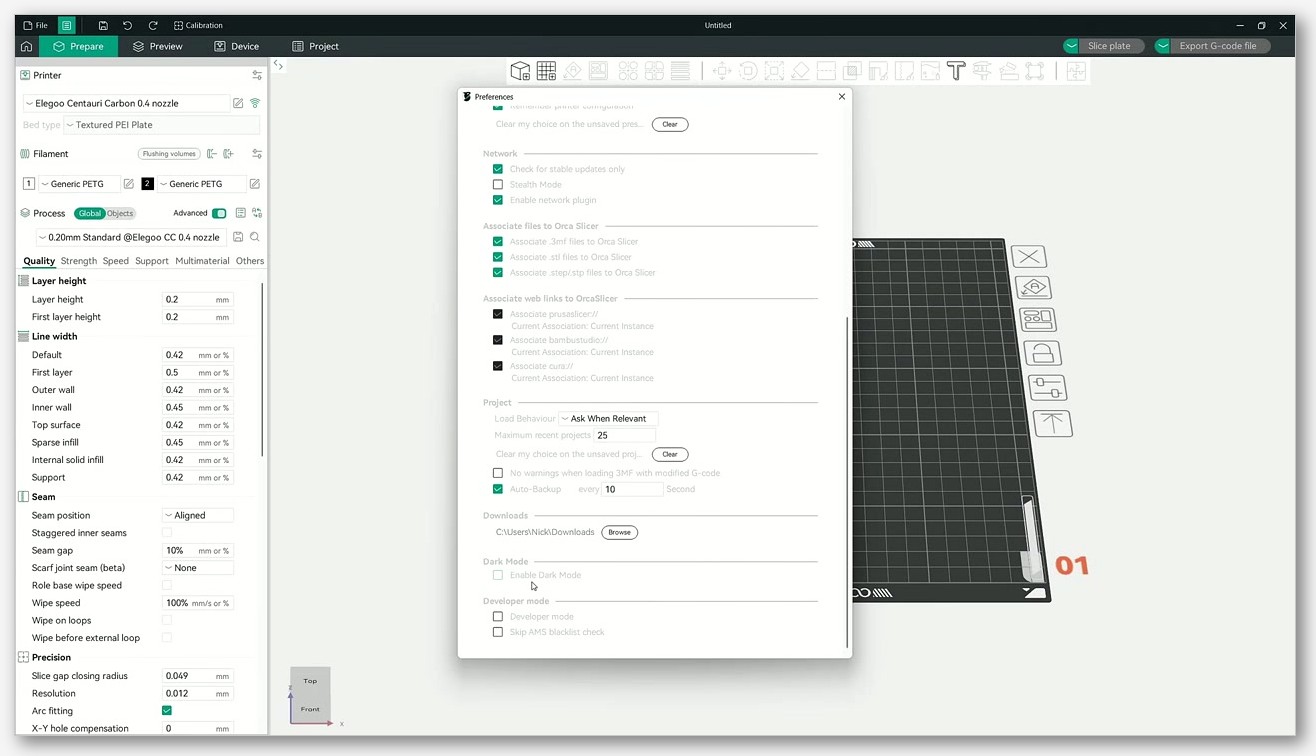1316x756 pixels.
Task: Open the Textured PEI Plate bed type dropdown
Action: click(161, 125)
